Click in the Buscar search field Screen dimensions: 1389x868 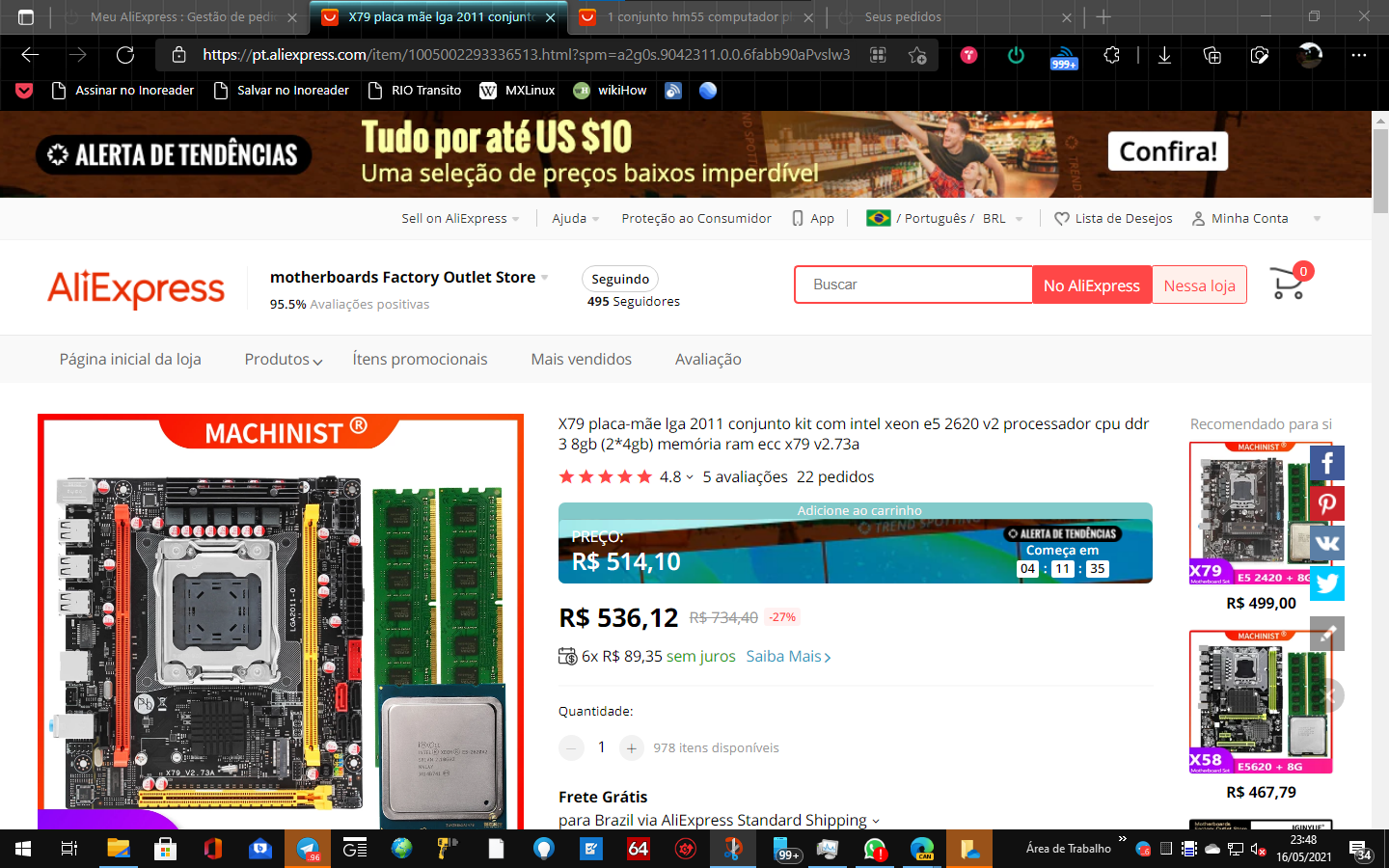click(913, 285)
